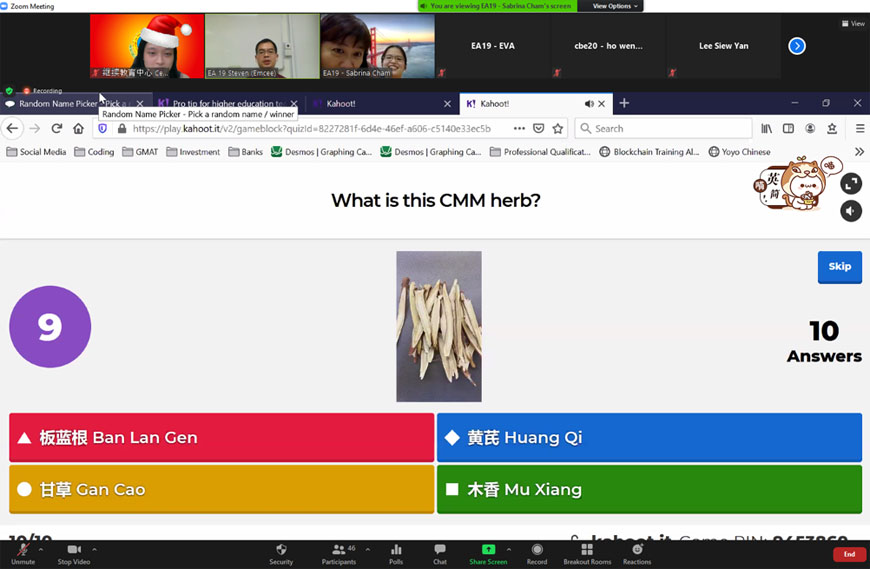Open the Coding bookmarks folder
The height and width of the screenshot is (569, 870).
94,152
